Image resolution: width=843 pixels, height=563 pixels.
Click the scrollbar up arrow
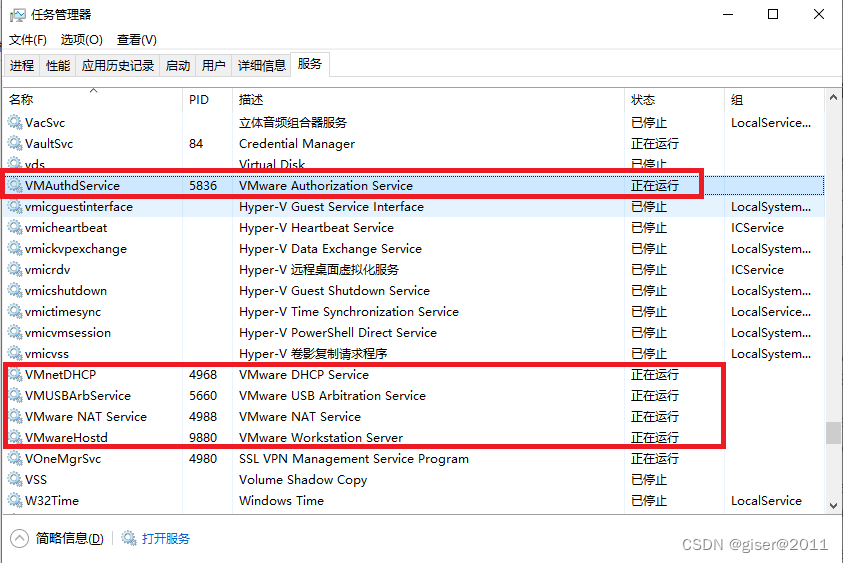833,97
